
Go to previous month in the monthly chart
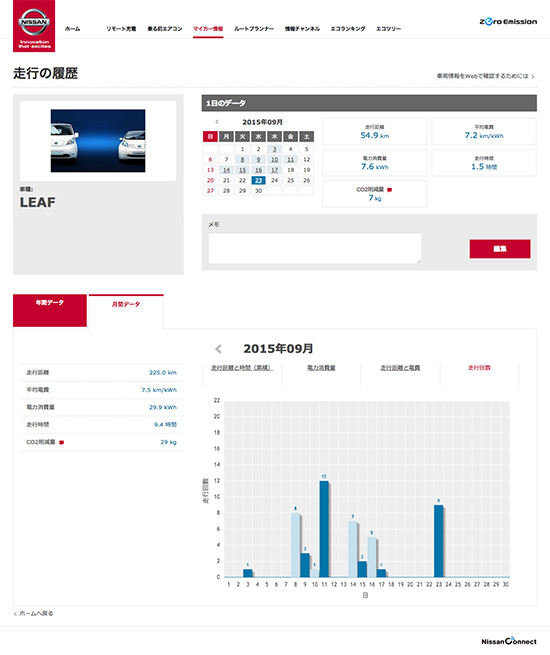point(218,349)
